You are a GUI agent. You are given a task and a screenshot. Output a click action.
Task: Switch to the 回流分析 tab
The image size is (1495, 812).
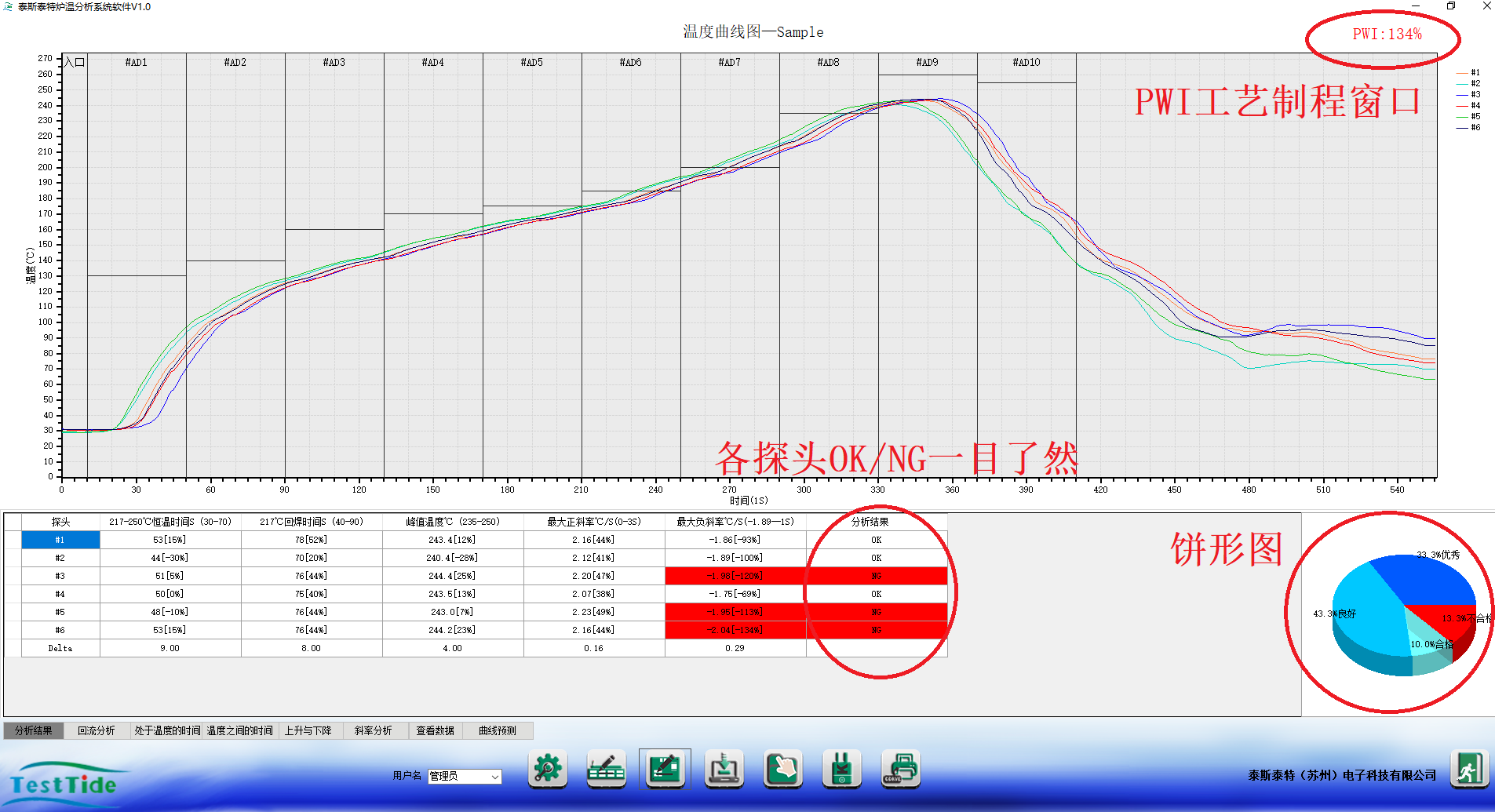tap(96, 730)
